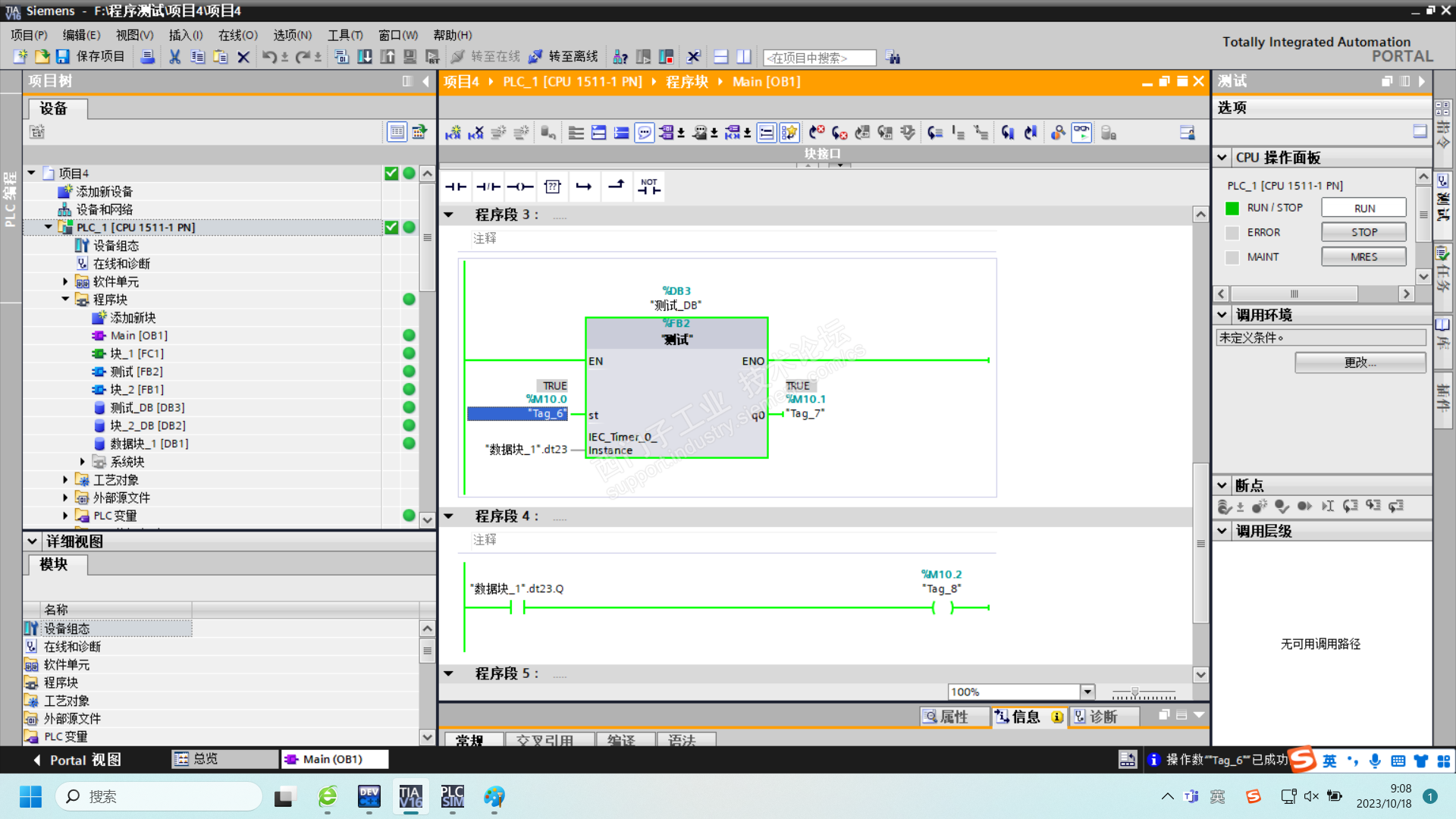This screenshot has height=819, width=1456.
Task: Insert a normally open contact instruction
Action: coord(456,187)
